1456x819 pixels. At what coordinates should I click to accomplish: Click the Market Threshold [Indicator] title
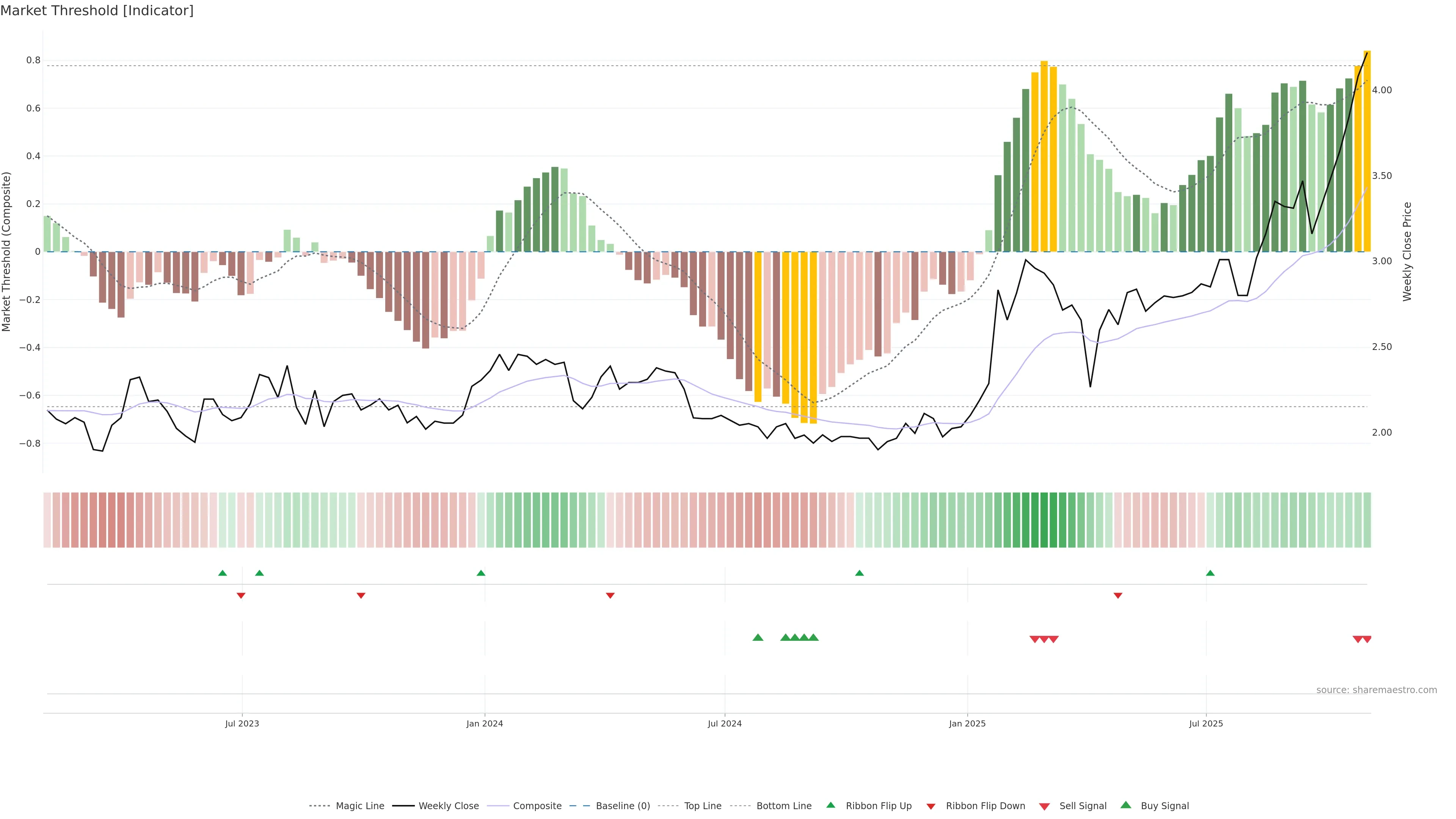coord(97,11)
